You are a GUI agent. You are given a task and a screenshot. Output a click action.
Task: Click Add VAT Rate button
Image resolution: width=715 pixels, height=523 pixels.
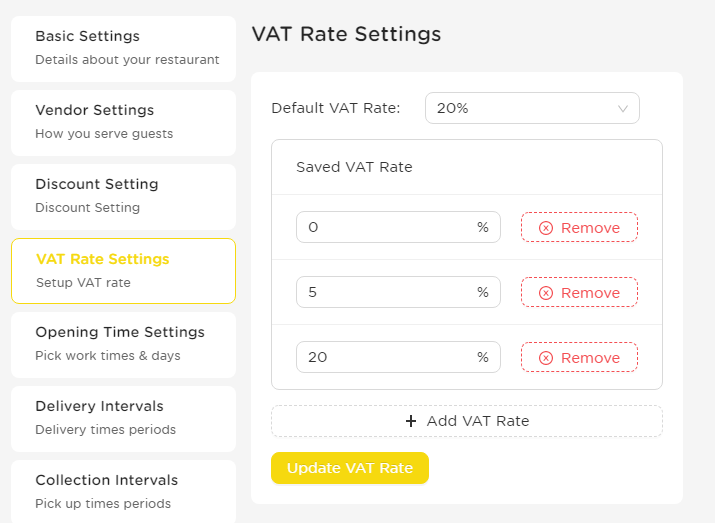[467, 421]
